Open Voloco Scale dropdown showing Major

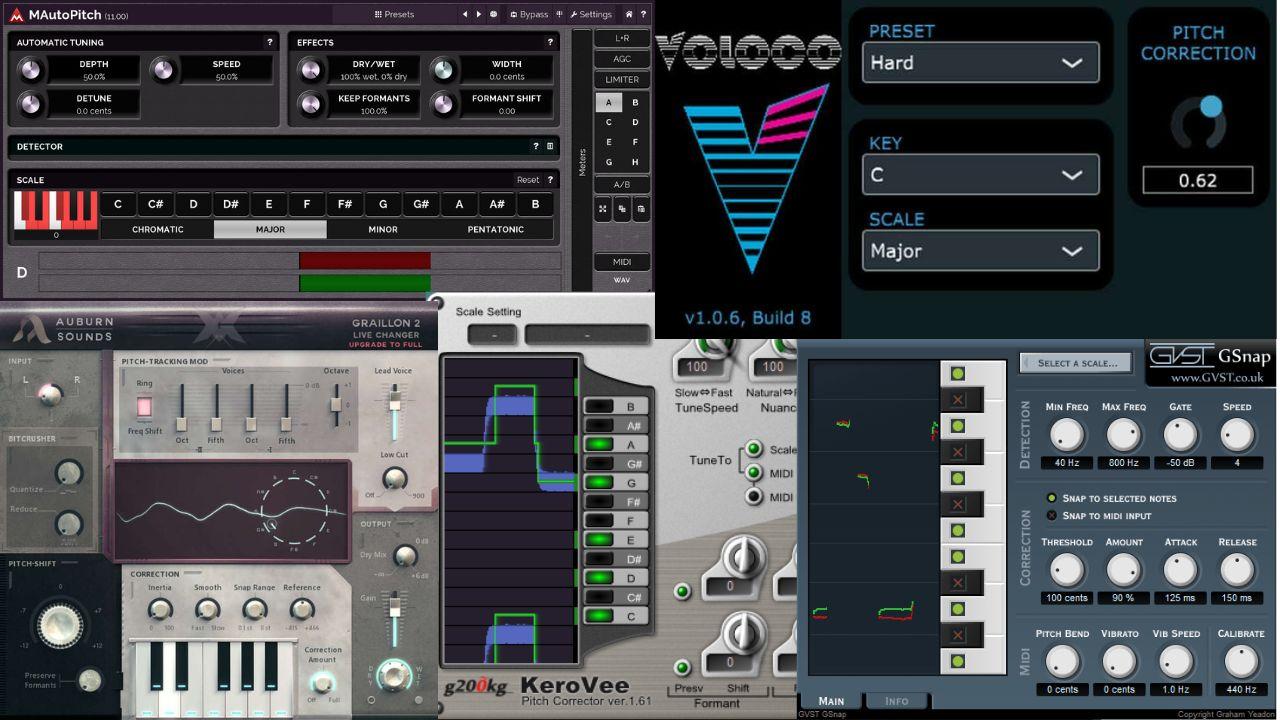click(980, 250)
